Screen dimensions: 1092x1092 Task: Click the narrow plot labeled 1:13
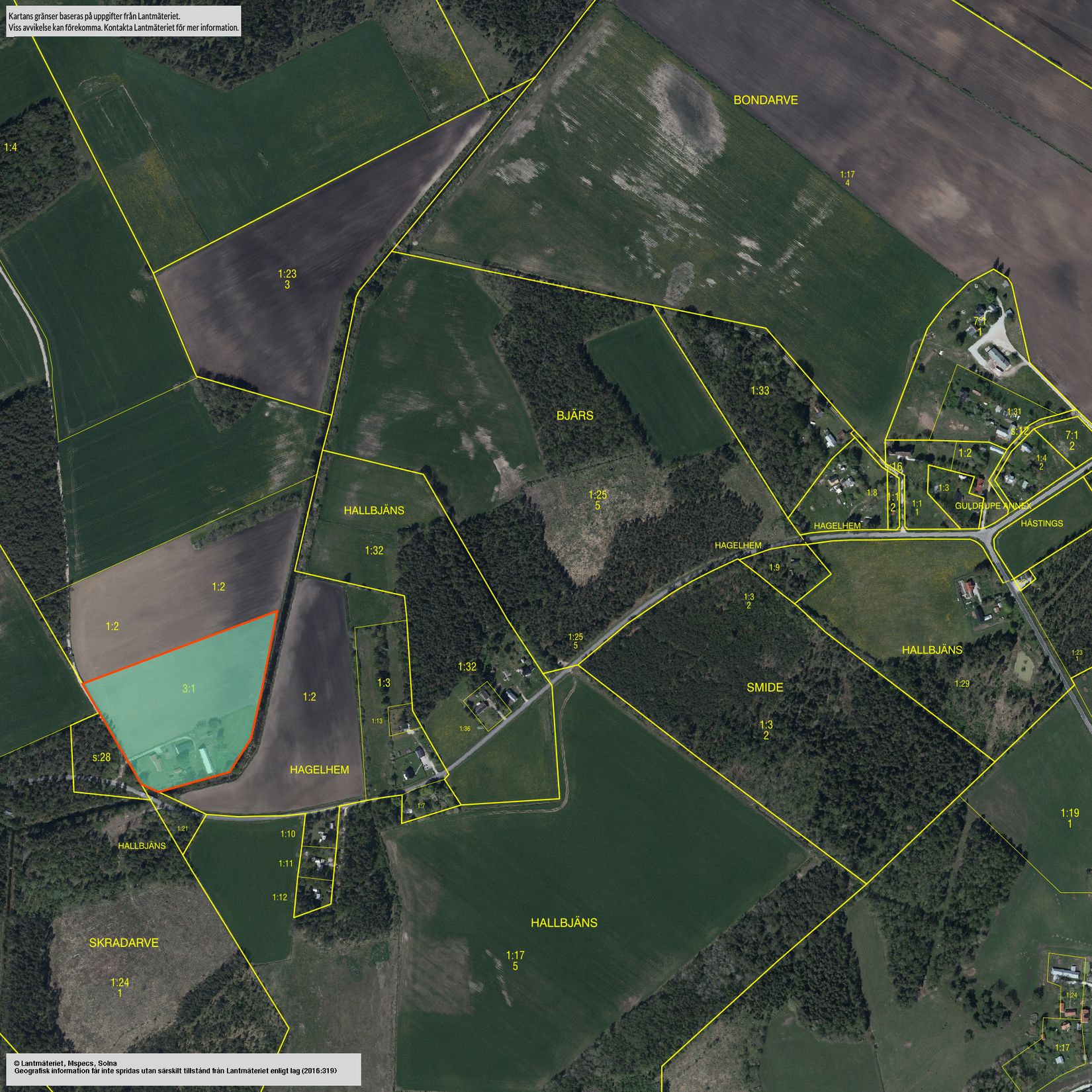(x=377, y=721)
